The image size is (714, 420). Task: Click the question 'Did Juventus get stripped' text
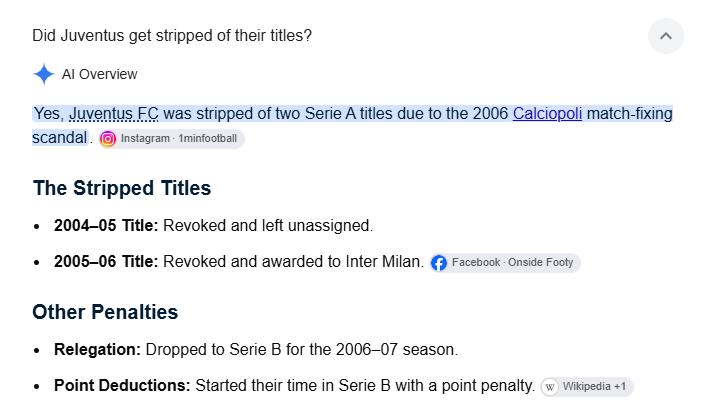pos(172,36)
